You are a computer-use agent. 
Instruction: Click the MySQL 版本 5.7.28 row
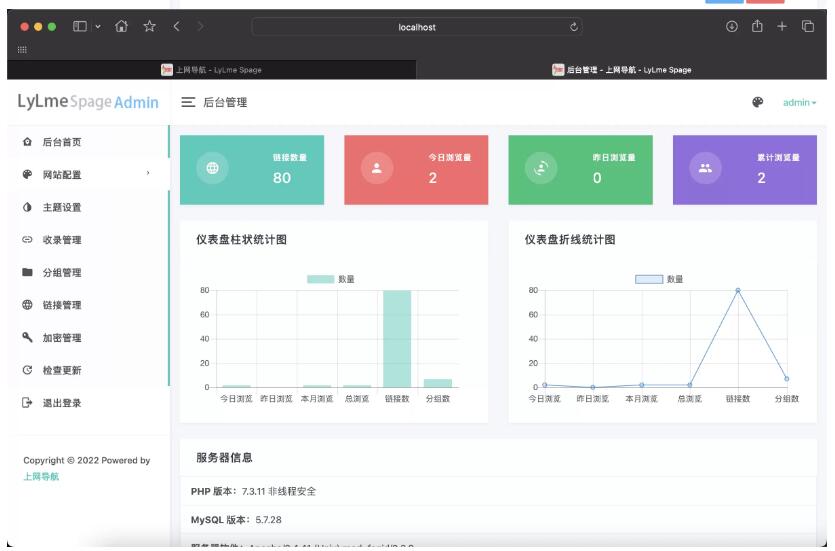(x=498, y=520)
